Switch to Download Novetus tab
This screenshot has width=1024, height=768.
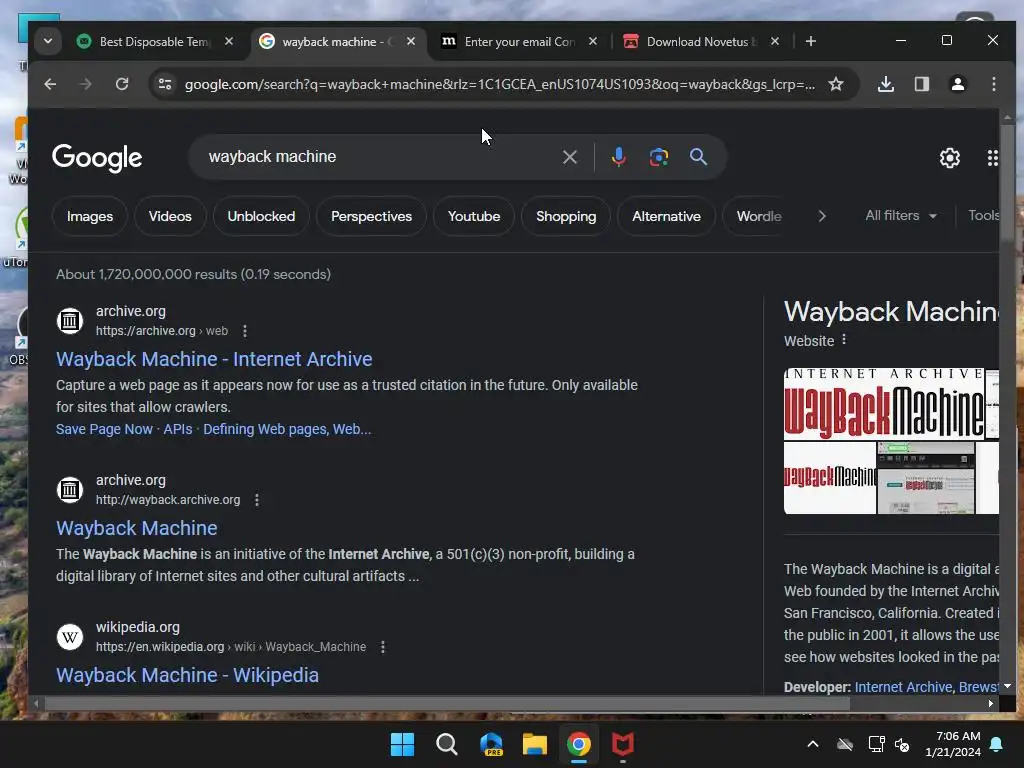click(x=701, y=42)
